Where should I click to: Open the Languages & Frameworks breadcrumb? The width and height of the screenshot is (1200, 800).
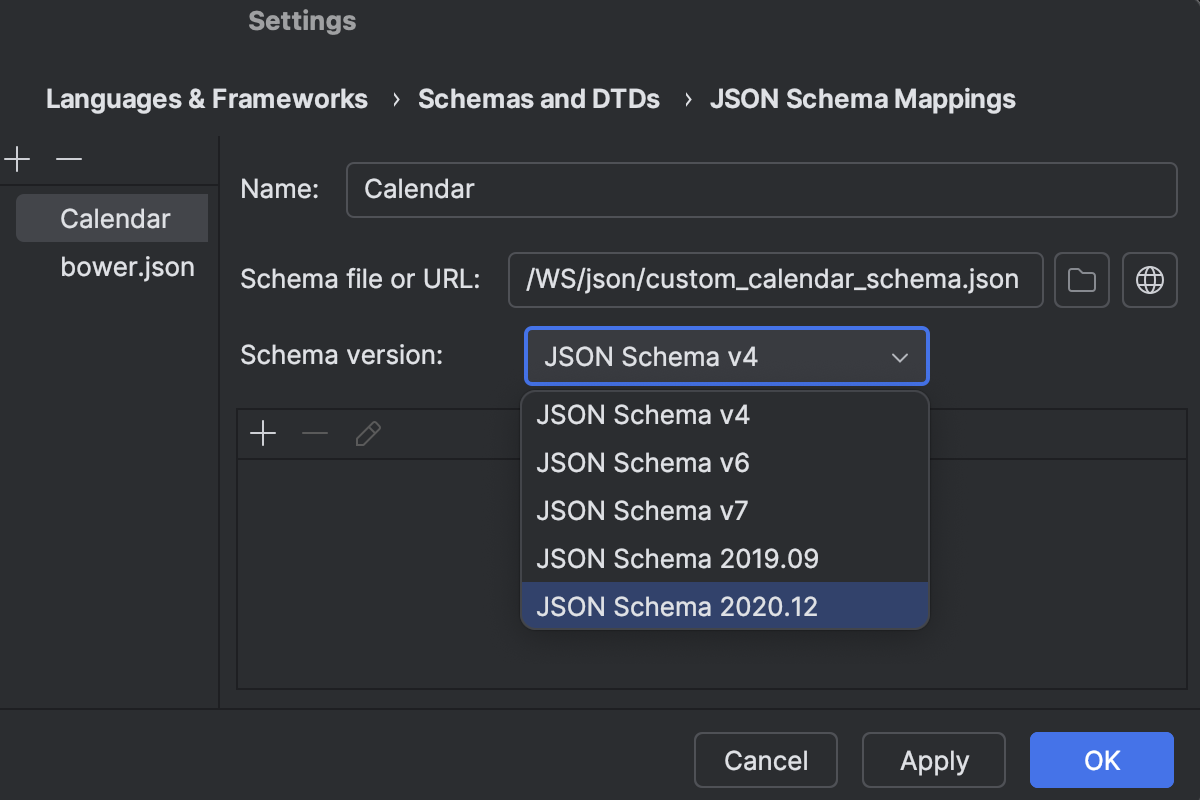pos(206,99)
